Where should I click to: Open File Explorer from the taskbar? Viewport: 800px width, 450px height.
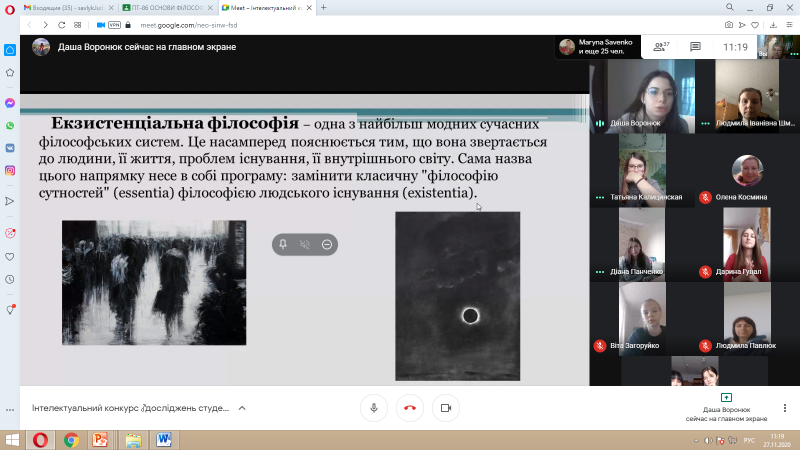[x=133, y=440]
